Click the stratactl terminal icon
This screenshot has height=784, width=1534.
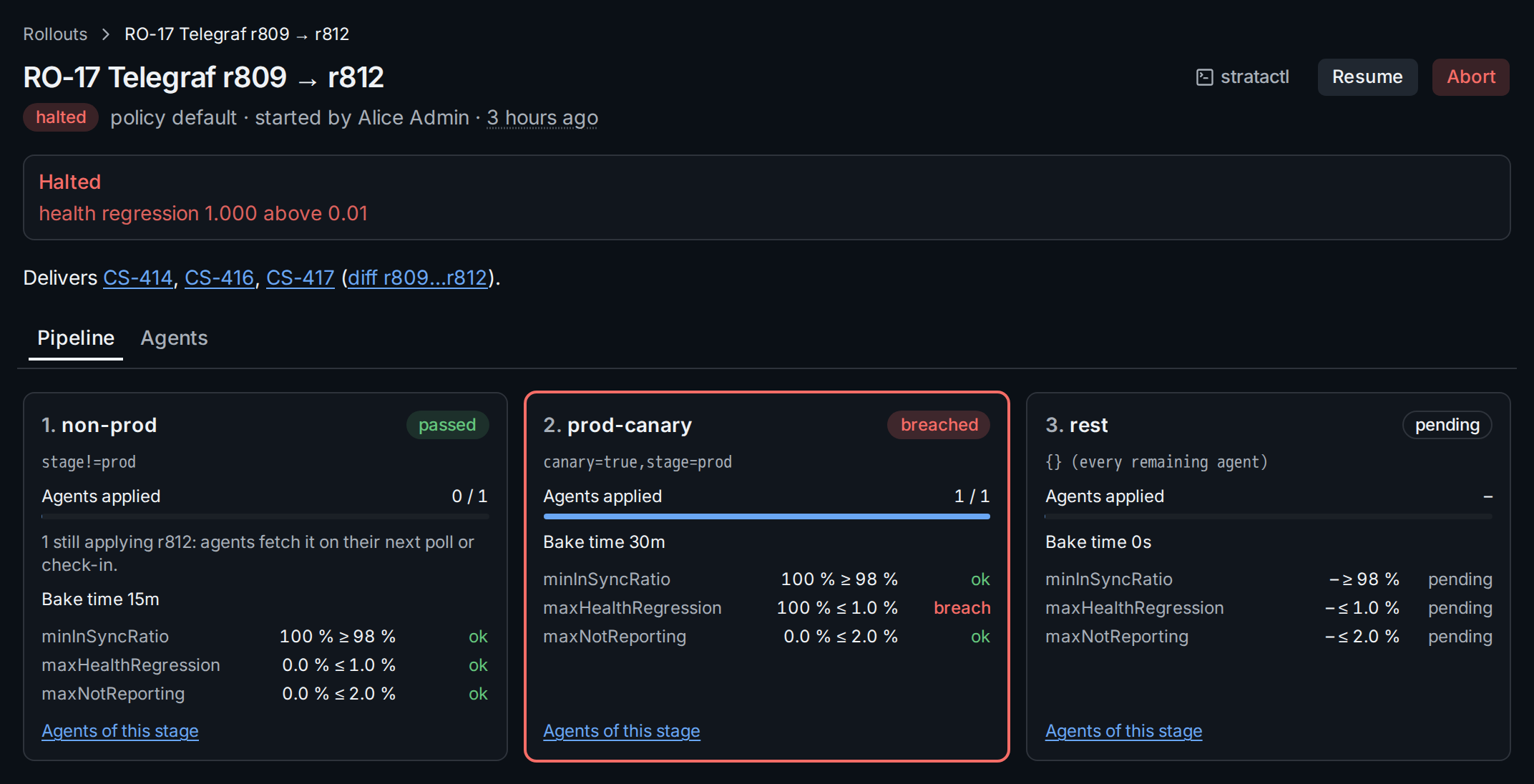pos(1205,77)
